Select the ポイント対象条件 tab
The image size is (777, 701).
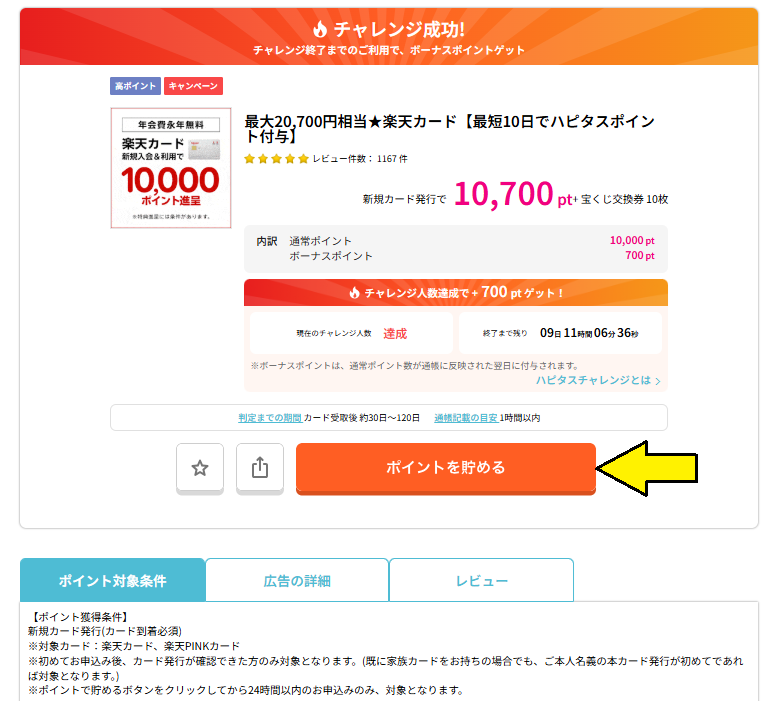click(x=112, y=580)
